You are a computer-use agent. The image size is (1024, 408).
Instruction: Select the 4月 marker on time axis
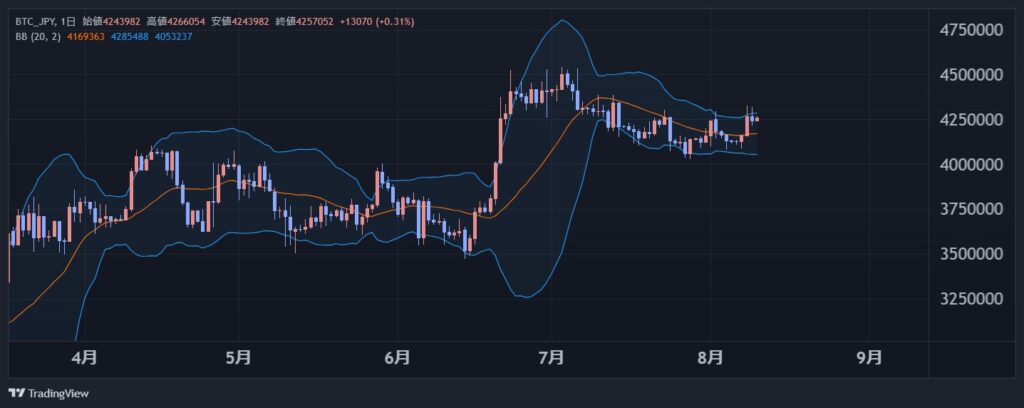tap(84, 355)
